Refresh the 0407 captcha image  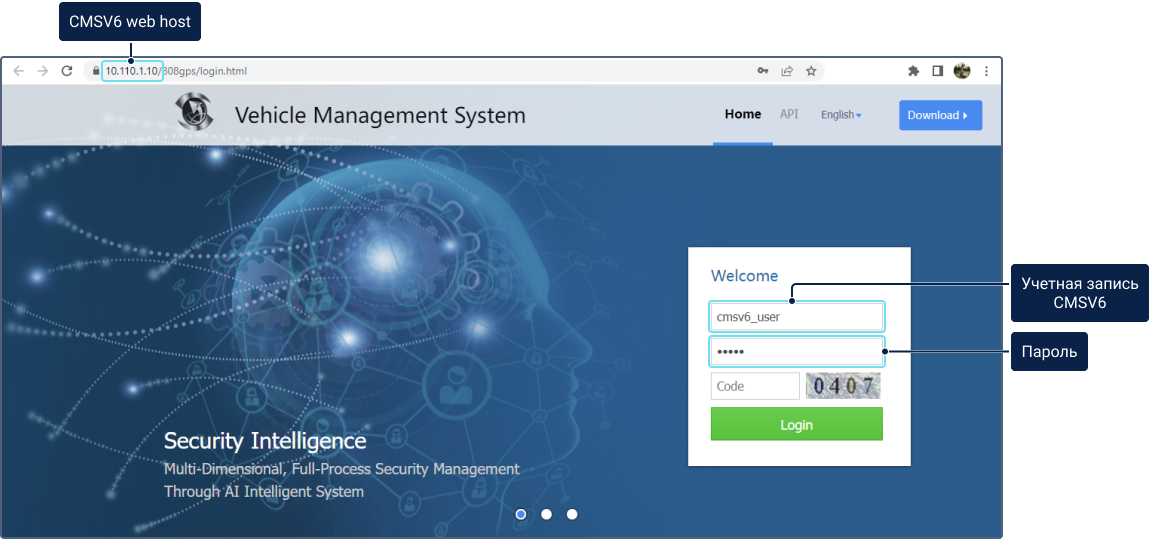[843, 386]
